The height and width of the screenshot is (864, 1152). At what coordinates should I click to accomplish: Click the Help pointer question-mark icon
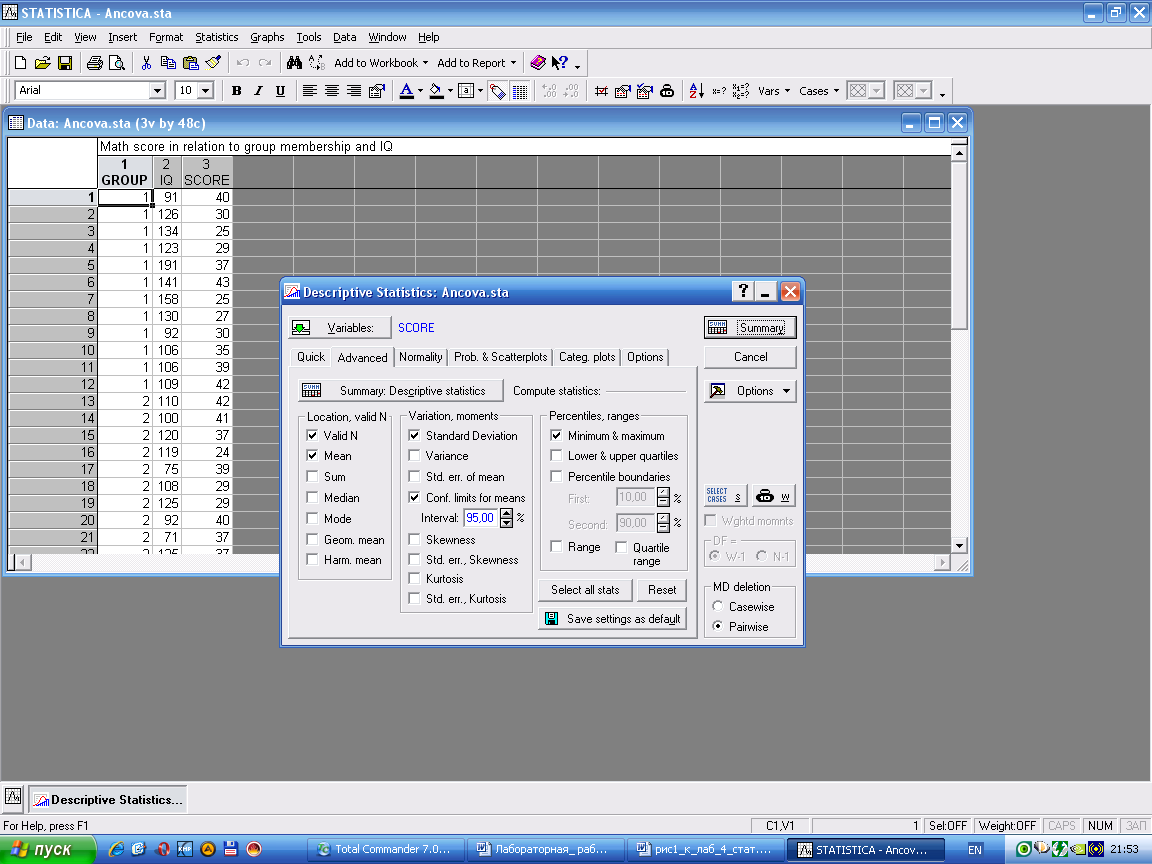pyautogui.click(x=560, y=63)
